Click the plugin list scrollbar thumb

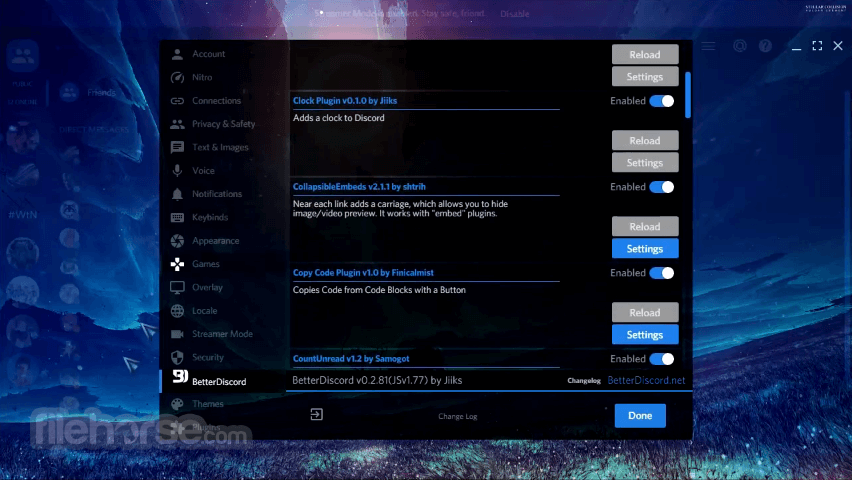tap(688, 95)
